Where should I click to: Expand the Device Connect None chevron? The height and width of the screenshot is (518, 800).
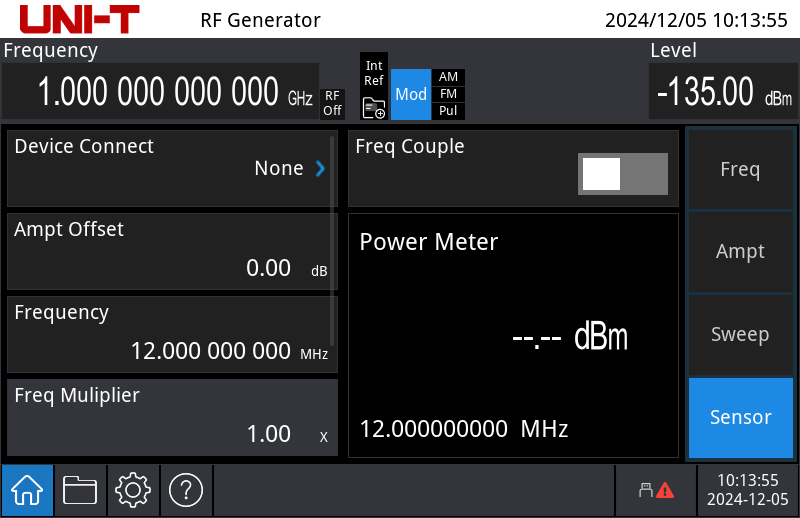tap(320, 169)
